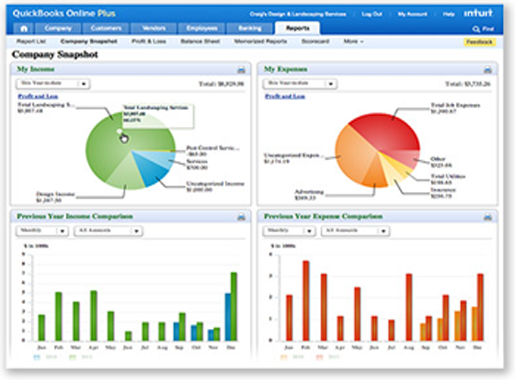Expand the More submenu dropdown

[353, 41]
